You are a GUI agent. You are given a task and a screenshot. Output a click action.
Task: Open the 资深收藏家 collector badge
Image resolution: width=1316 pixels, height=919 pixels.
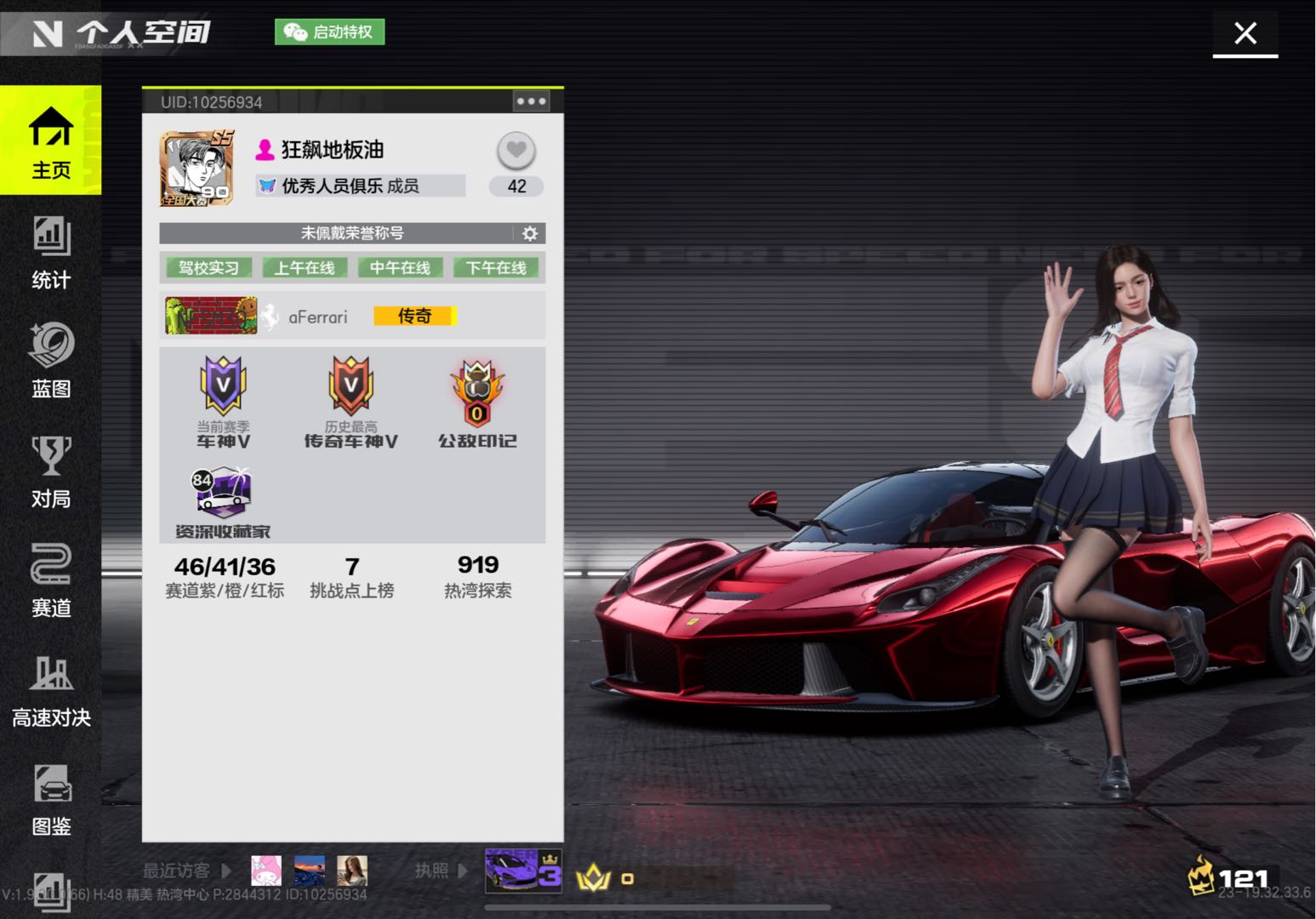(222, 502)
